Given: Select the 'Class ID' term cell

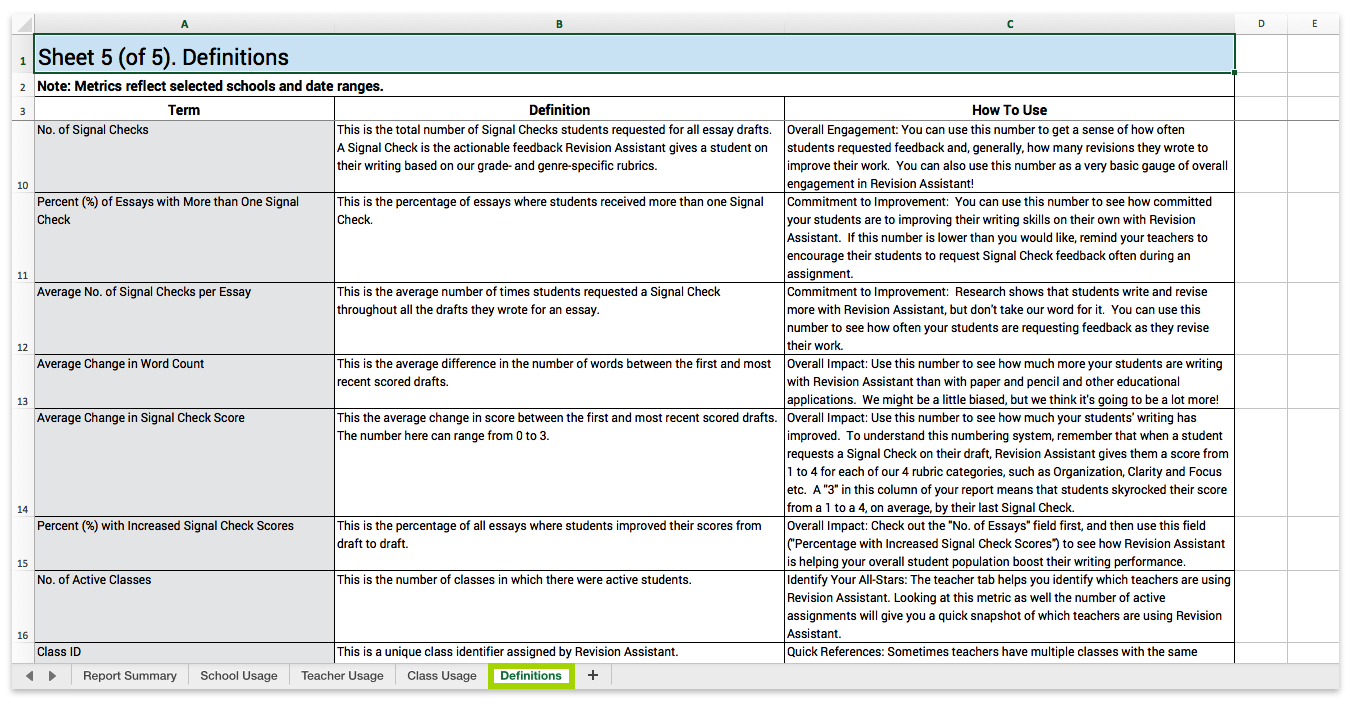Looking at the screenshot, I should coord(184,653).
